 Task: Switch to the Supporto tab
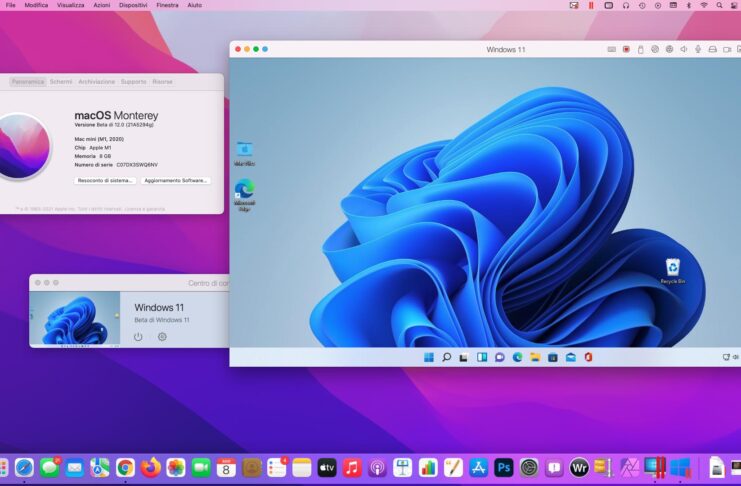coord(134,82)
